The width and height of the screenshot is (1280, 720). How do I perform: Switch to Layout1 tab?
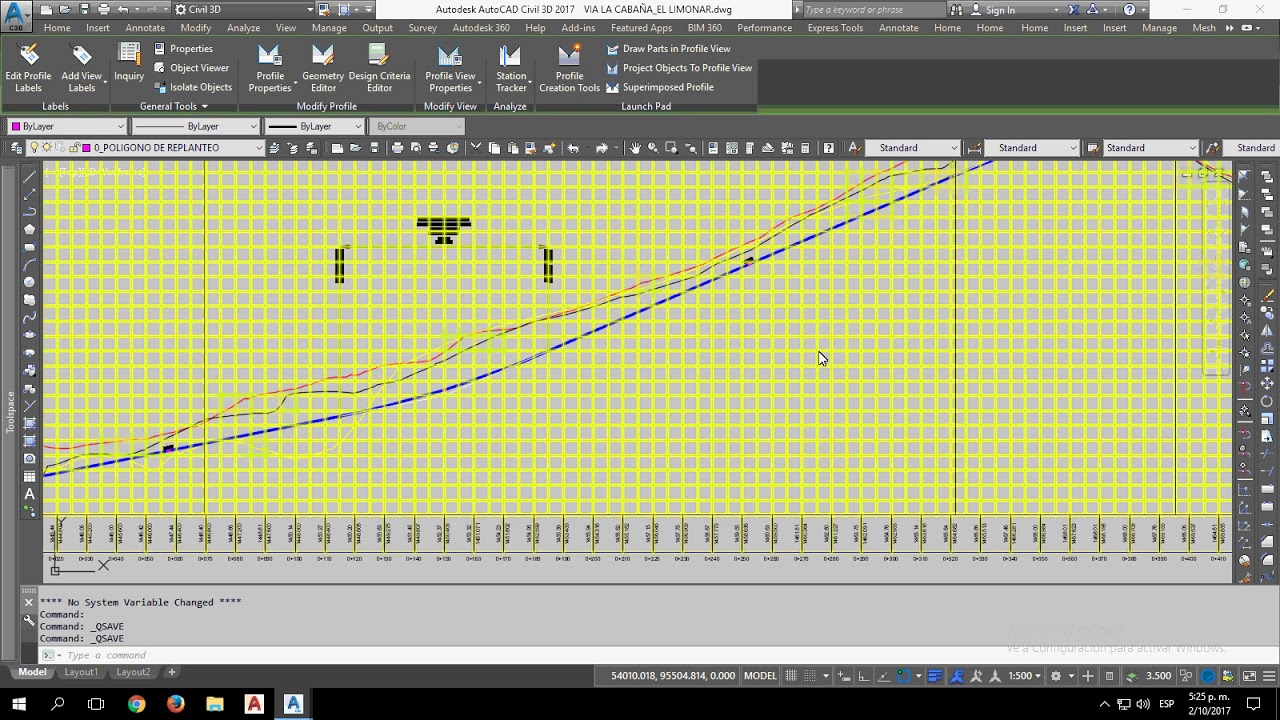coord(81,673)
